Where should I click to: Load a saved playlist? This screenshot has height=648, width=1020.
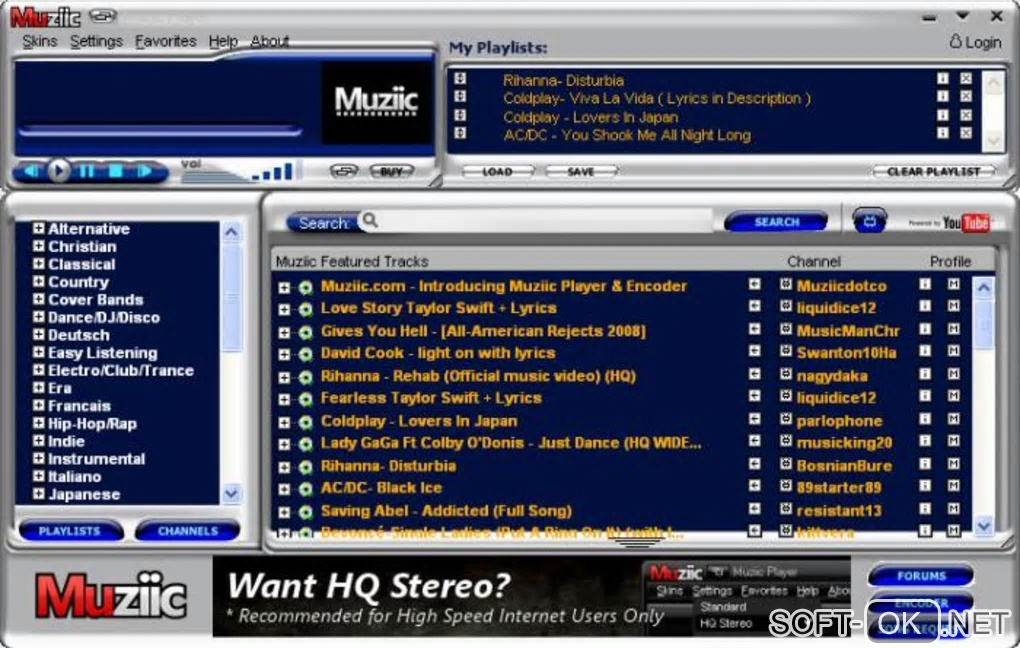pyautogui.click(x=498, y=172)
